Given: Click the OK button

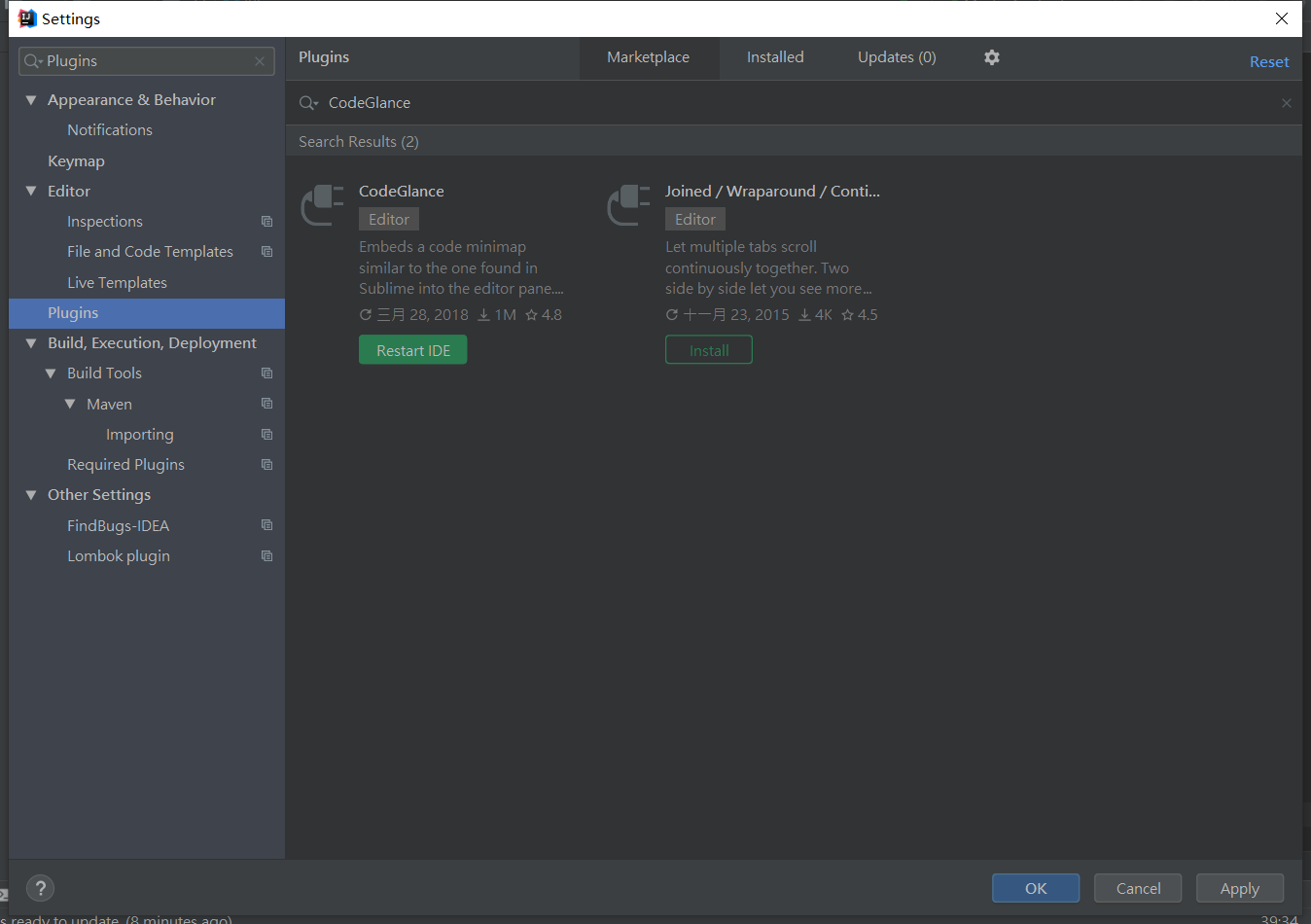Looking at the screenshot, I should 1036,888.
